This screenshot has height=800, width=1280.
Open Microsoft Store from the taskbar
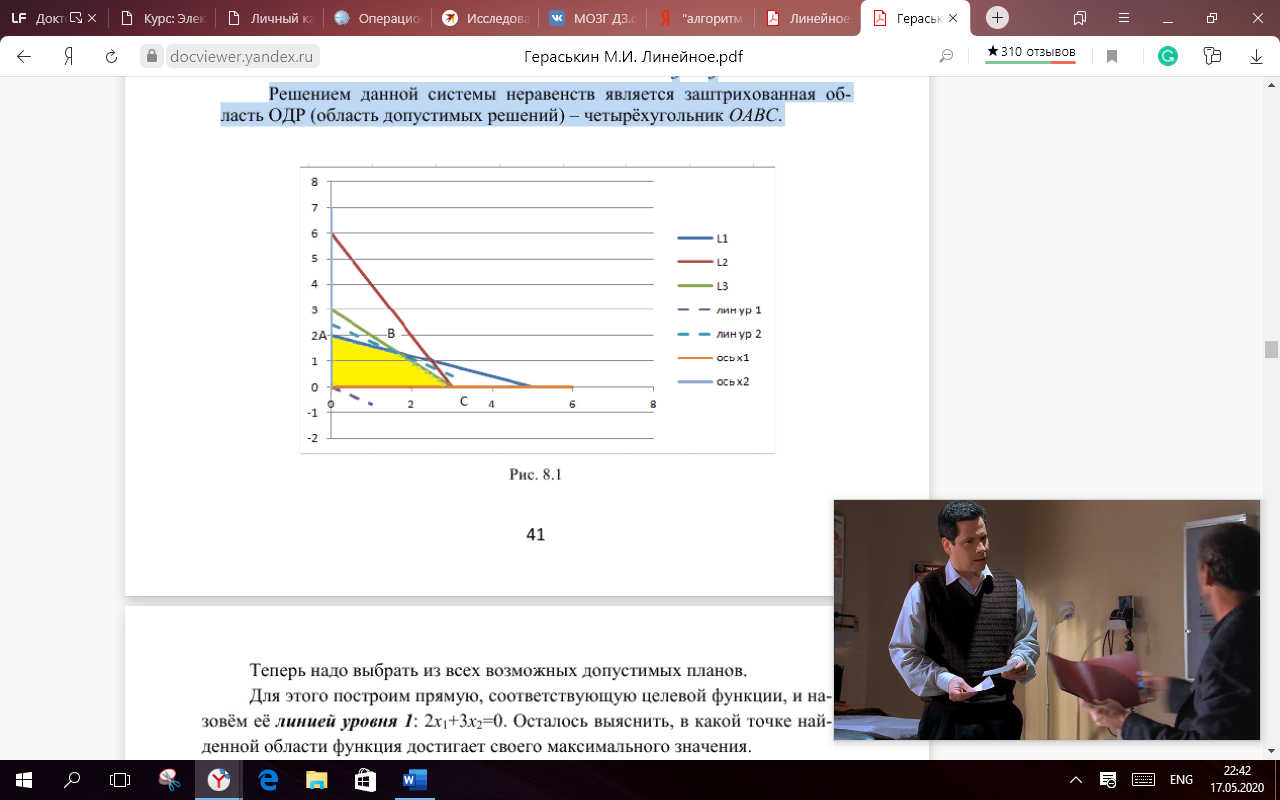(364, 779)
